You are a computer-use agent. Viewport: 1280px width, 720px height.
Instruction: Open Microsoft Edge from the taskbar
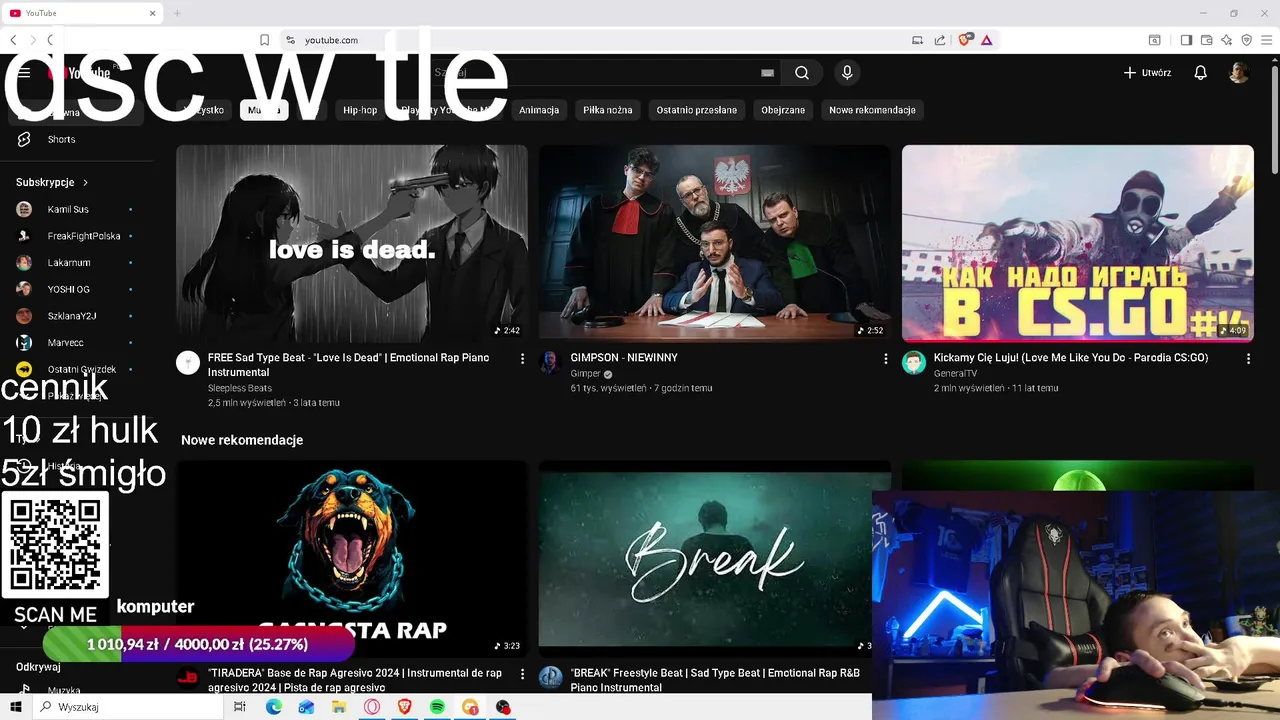273,707
